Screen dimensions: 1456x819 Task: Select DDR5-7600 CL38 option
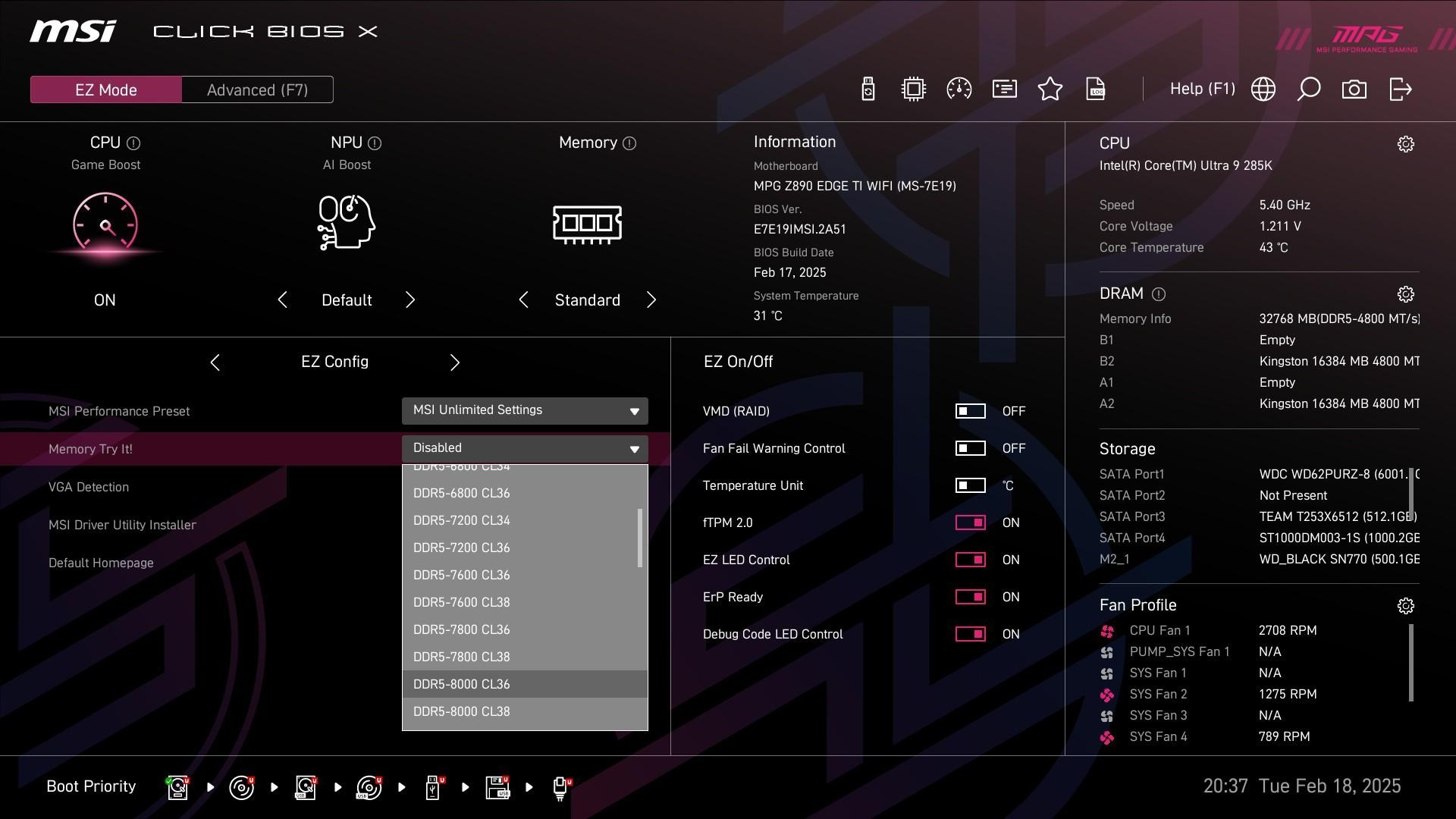[525, 602]
